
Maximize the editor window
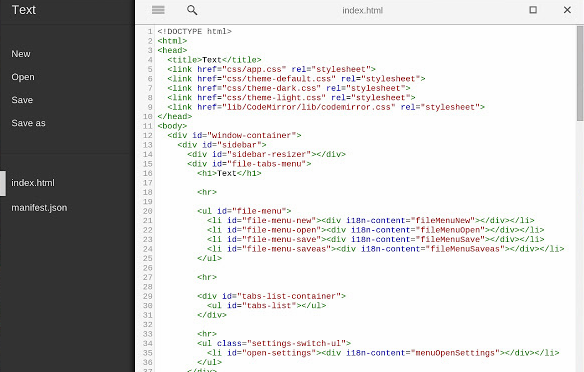[533, 10]
